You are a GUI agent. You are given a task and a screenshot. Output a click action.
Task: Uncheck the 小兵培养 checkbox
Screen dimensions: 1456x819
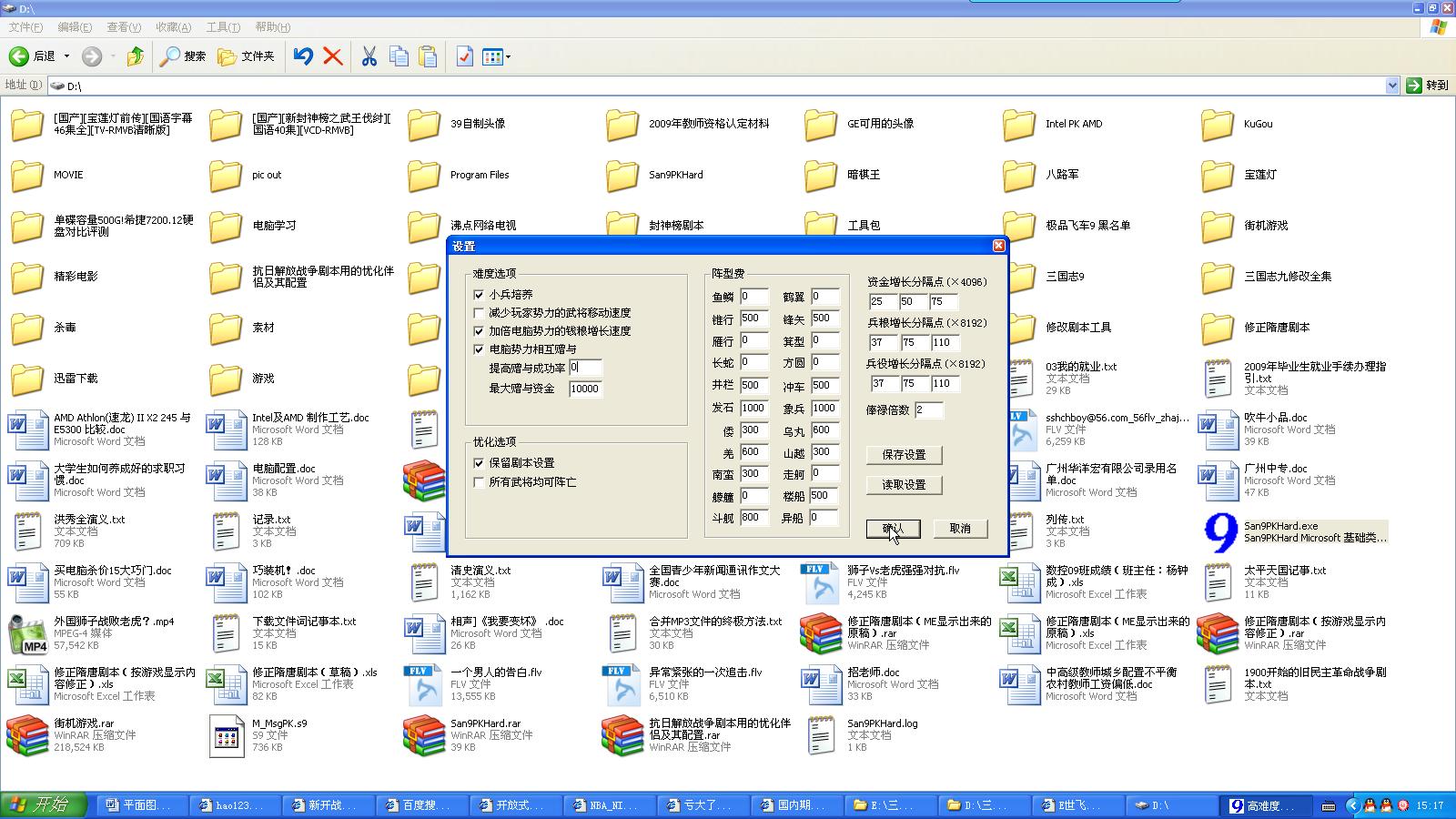click(479, 295)
